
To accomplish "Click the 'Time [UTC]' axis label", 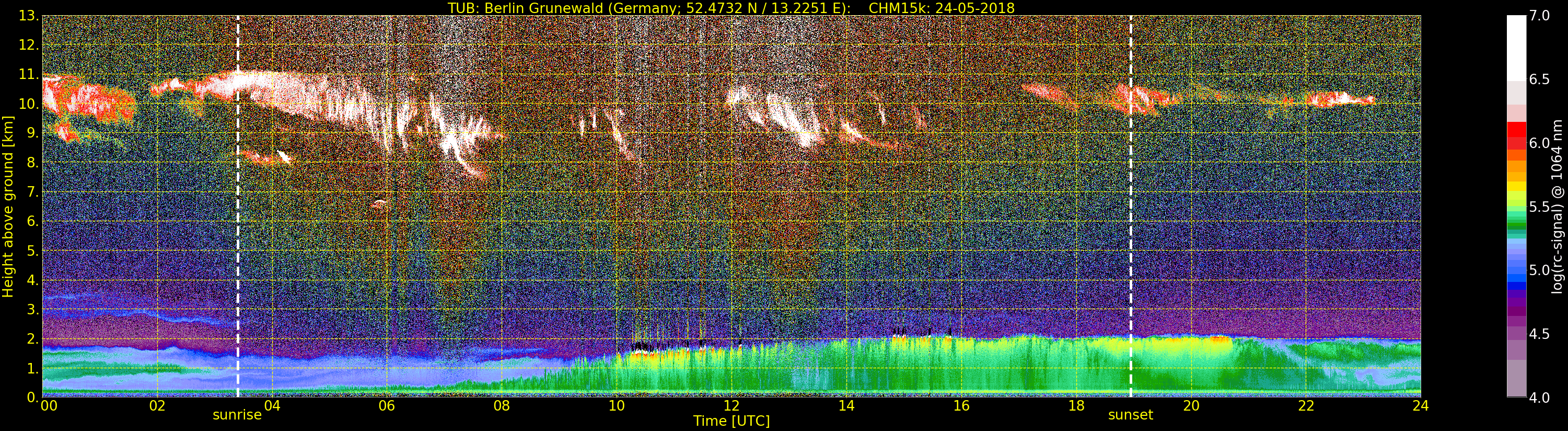I will click(x=731, y=421).
